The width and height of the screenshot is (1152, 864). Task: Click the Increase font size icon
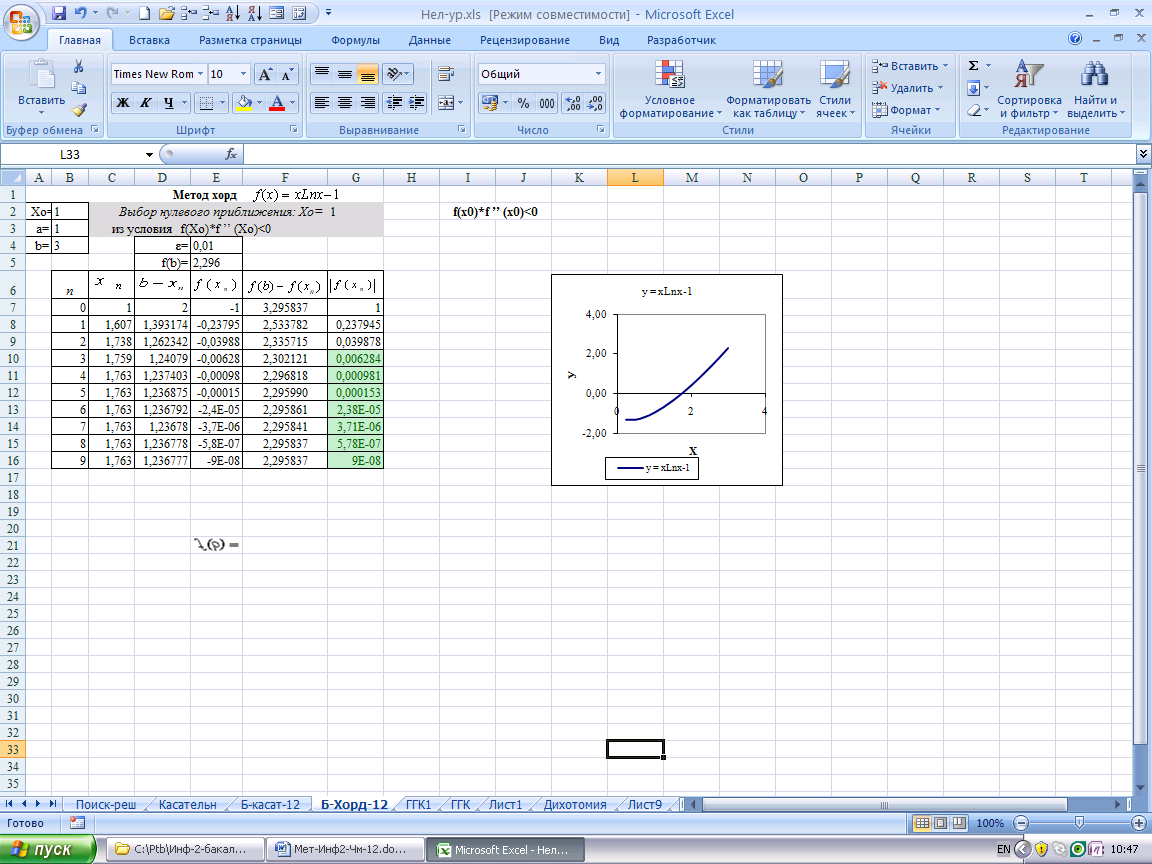pyautogui.click(x=265, y=74)
